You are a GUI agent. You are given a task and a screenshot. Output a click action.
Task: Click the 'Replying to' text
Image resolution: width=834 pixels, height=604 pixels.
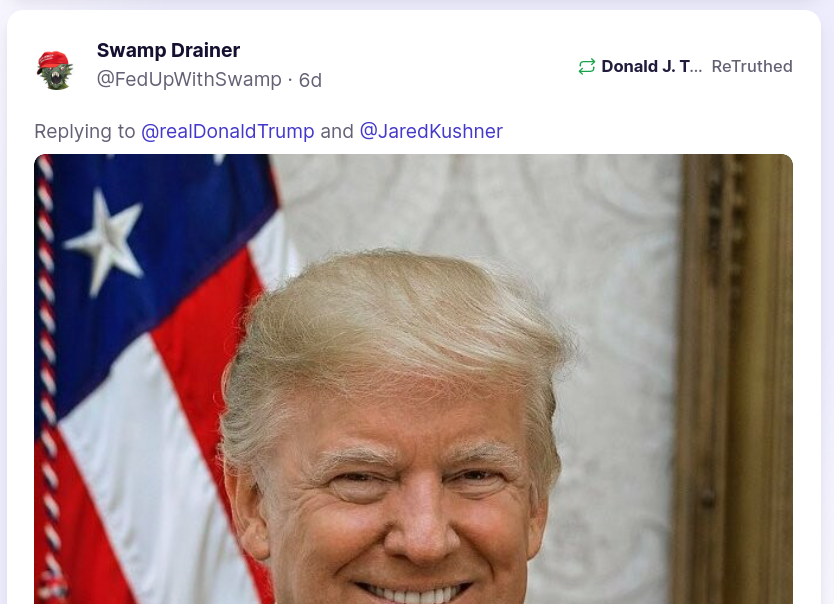pyautogui.click(x=85, y=131)
